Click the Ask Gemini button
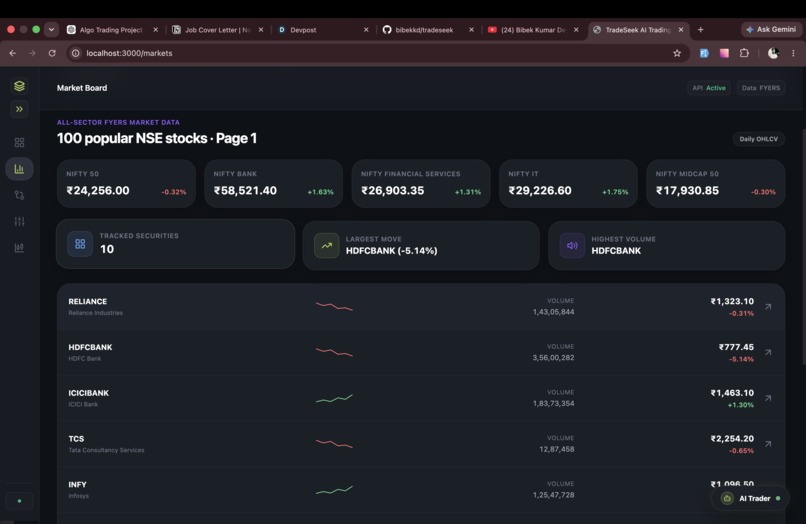806x524 pixels. (771, 30)
